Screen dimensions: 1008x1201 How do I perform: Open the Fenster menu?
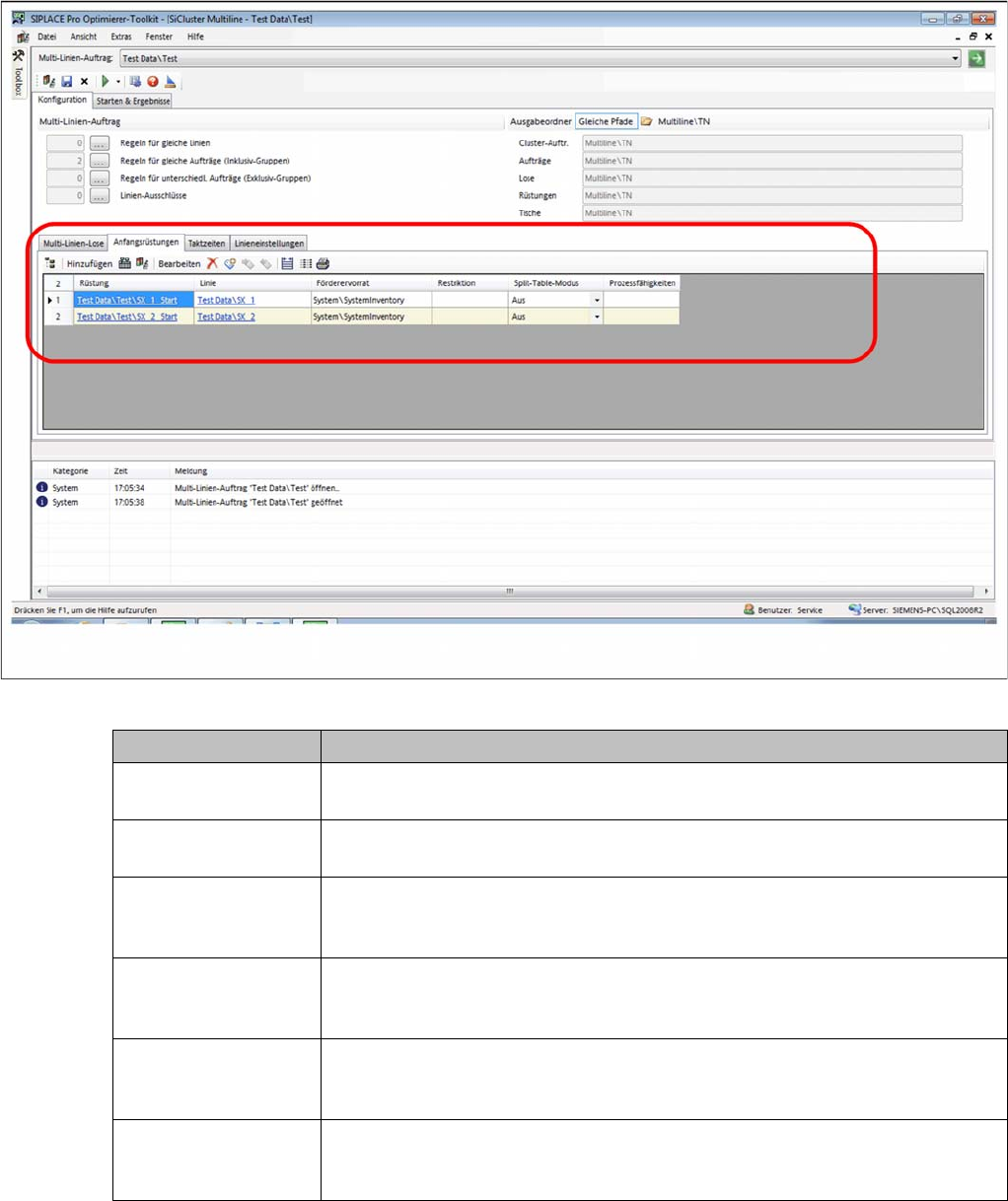pyautogui.click(x=159, y=36)
